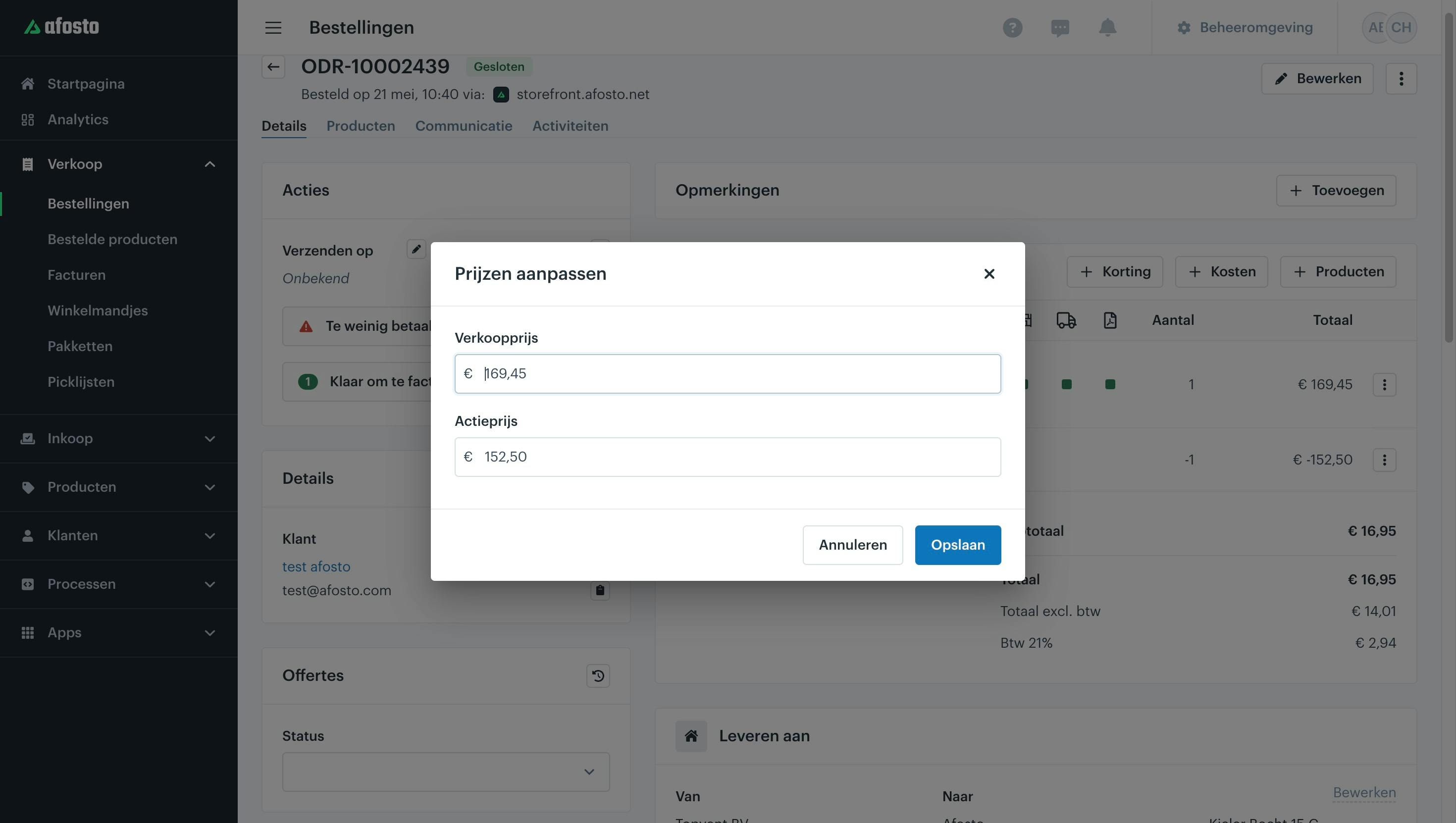The height and width of the screenshot is (823, 1456).
Task: Toggle the hamburger menu icon
Action: (273, 27)
